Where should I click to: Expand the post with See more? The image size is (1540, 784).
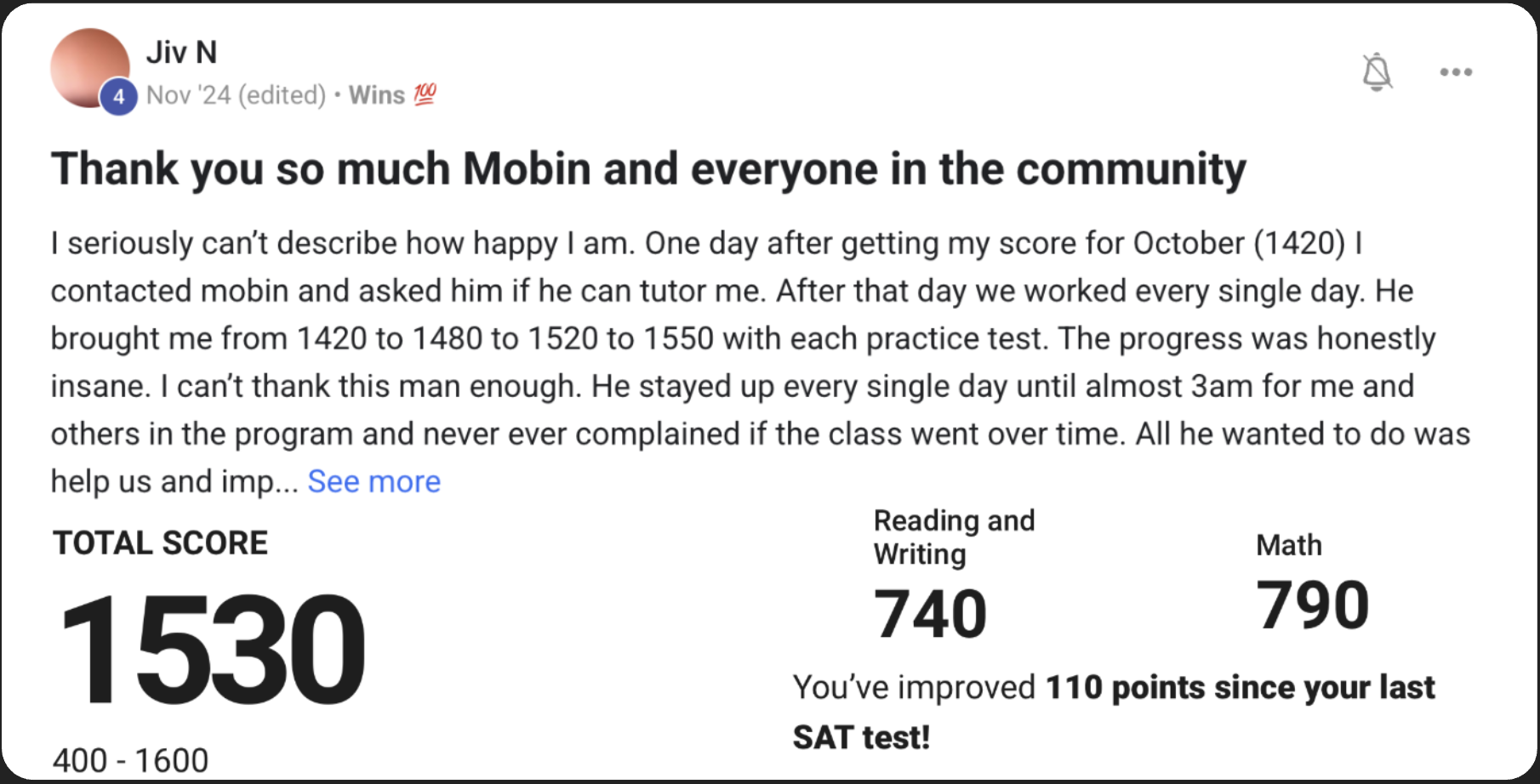pos(374,481)
